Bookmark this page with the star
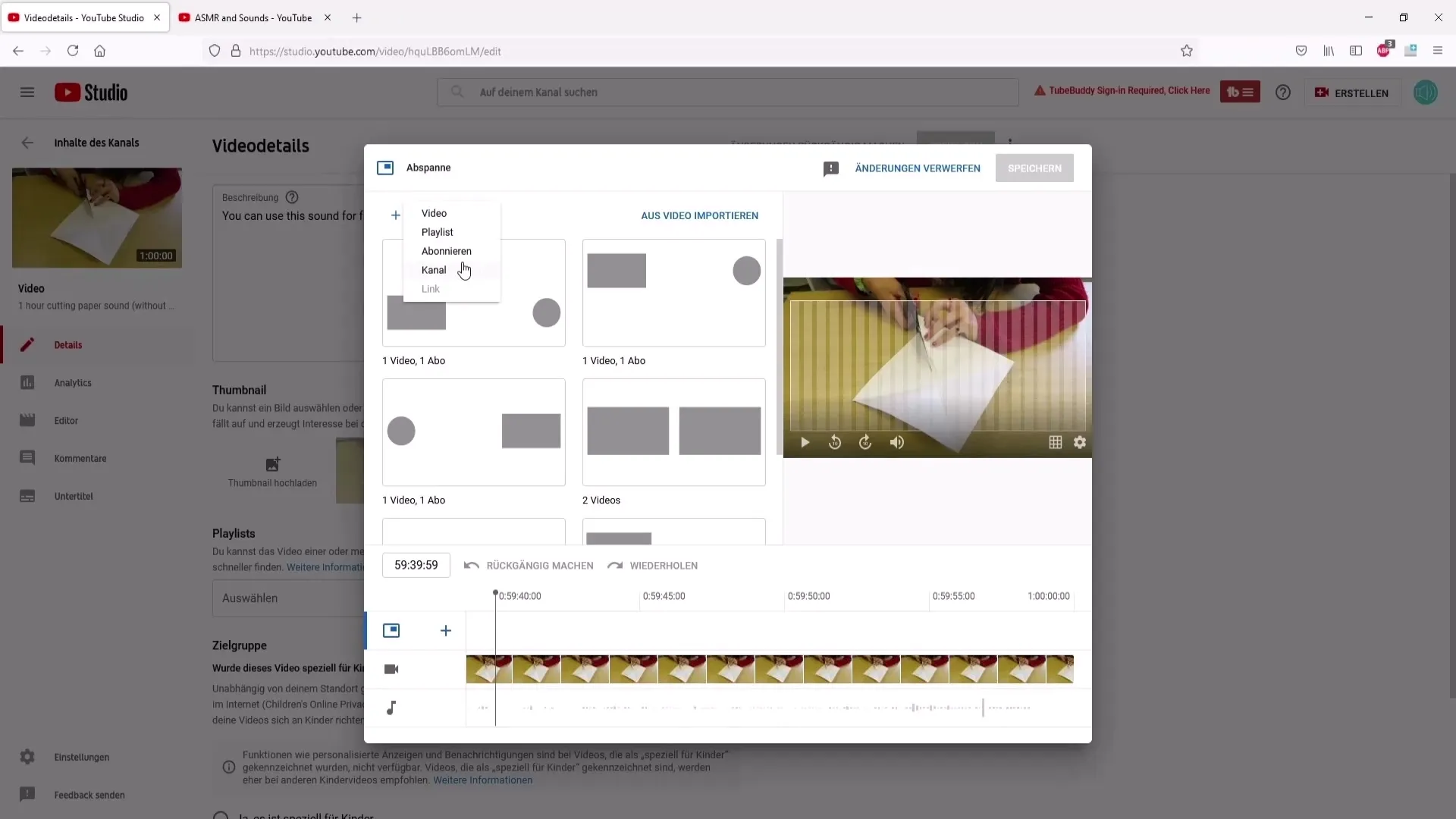The height and width of the screenshot is (819, 1456). 1187,51
